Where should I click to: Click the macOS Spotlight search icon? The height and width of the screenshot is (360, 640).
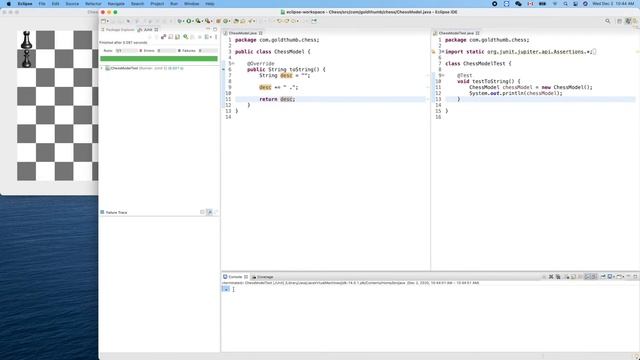click(x=565, y=4)
